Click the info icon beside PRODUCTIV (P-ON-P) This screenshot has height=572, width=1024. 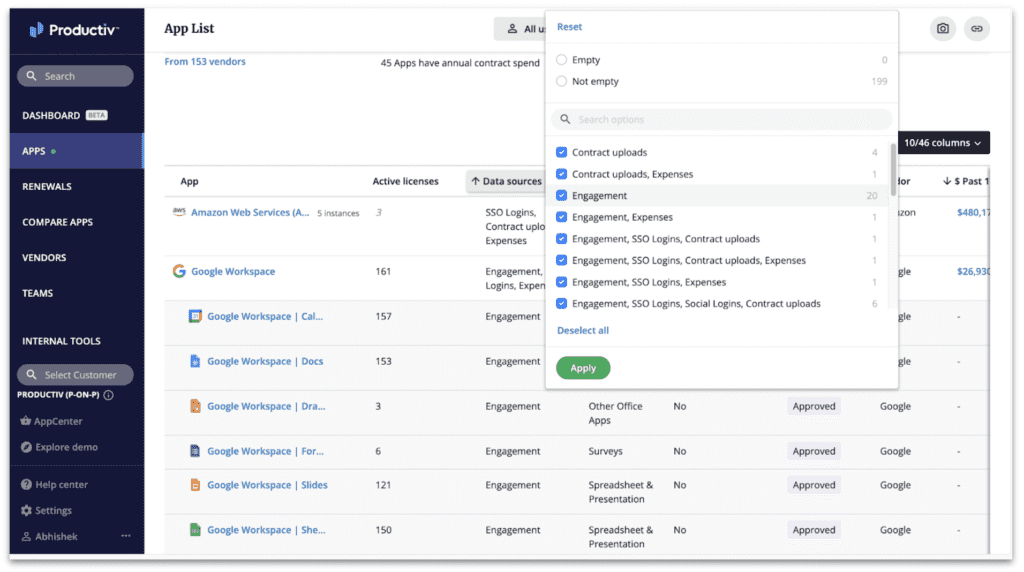coord(108,395)
